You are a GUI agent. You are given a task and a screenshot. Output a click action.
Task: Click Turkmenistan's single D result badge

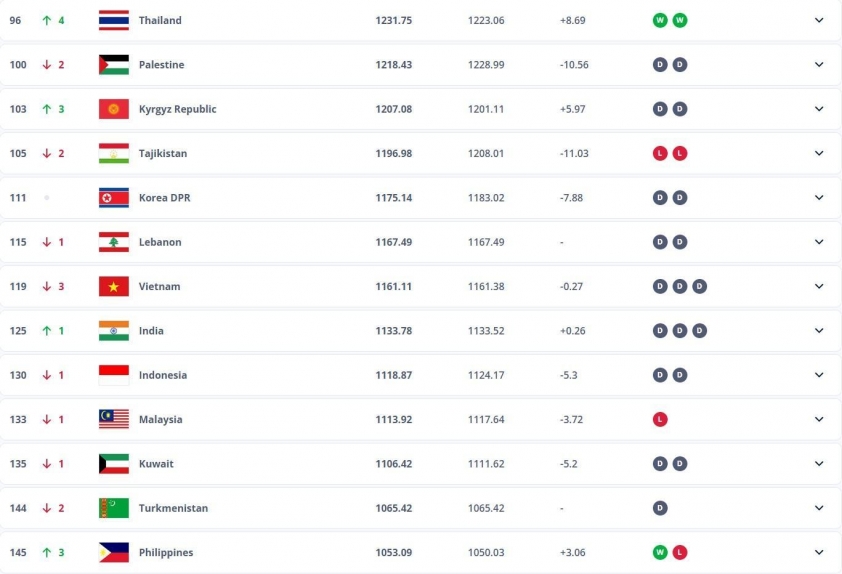tap(660, 508)
